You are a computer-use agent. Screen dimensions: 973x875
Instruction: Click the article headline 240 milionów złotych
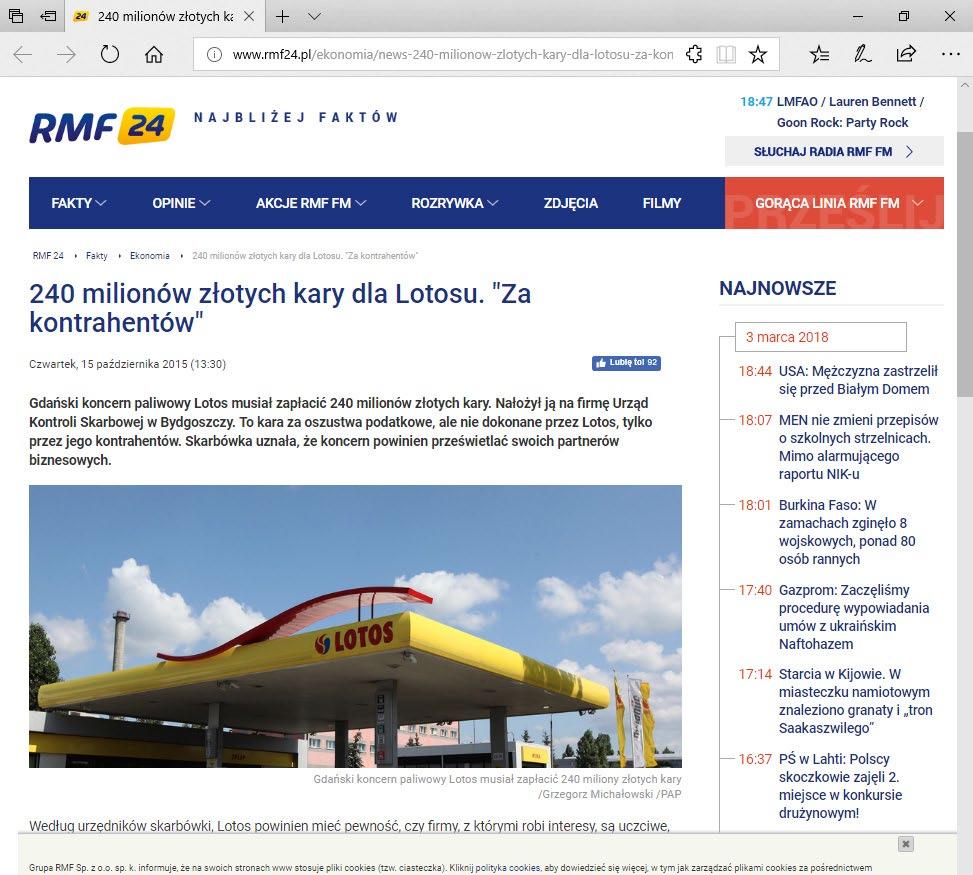(x=280, y=308)
